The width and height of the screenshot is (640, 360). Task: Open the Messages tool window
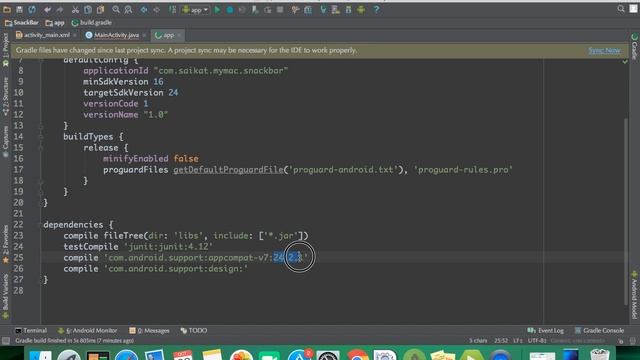point(149,330)
